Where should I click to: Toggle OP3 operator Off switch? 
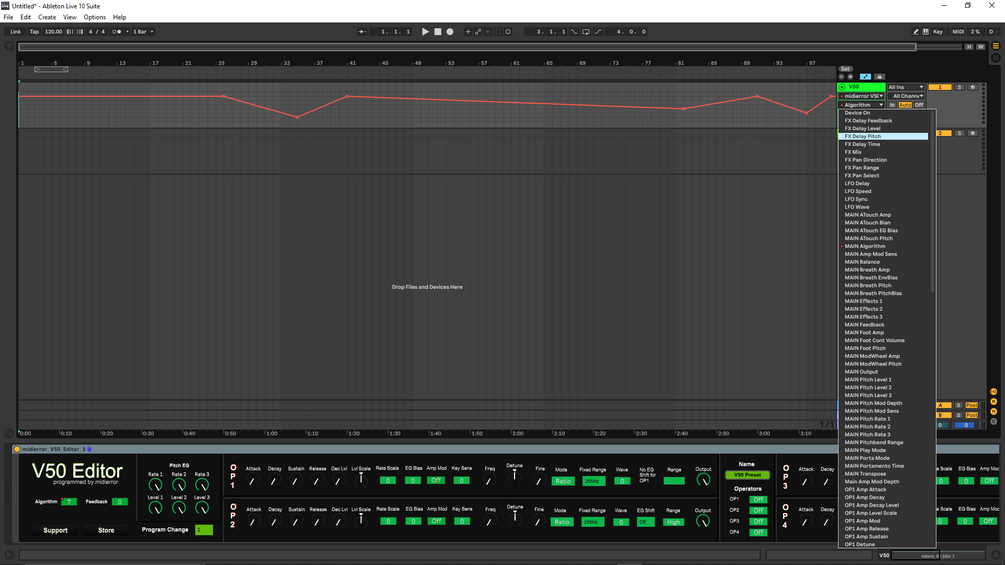coord(758,521)
